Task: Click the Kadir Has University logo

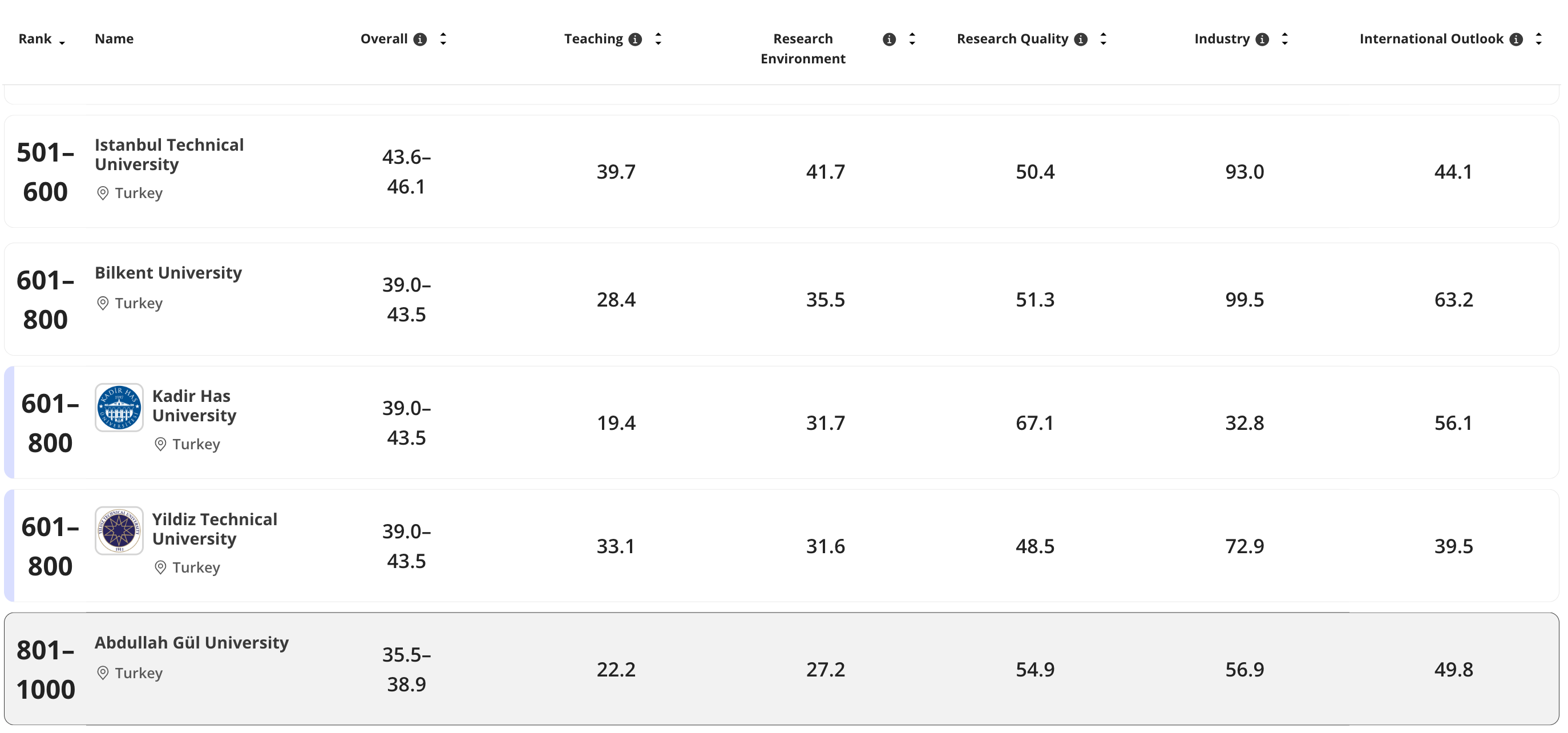Action: coord(119,407)
